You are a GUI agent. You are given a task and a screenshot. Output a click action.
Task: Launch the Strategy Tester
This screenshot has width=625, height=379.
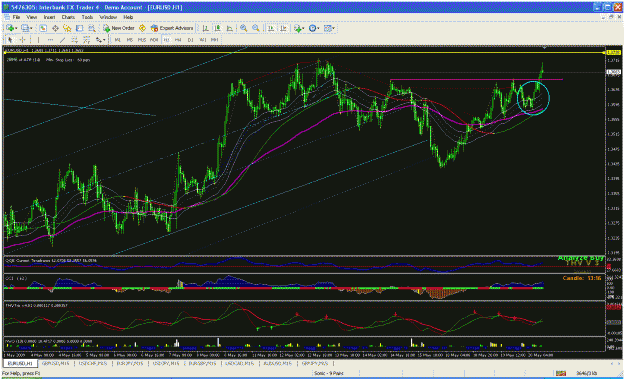click(x=92, y=28)
